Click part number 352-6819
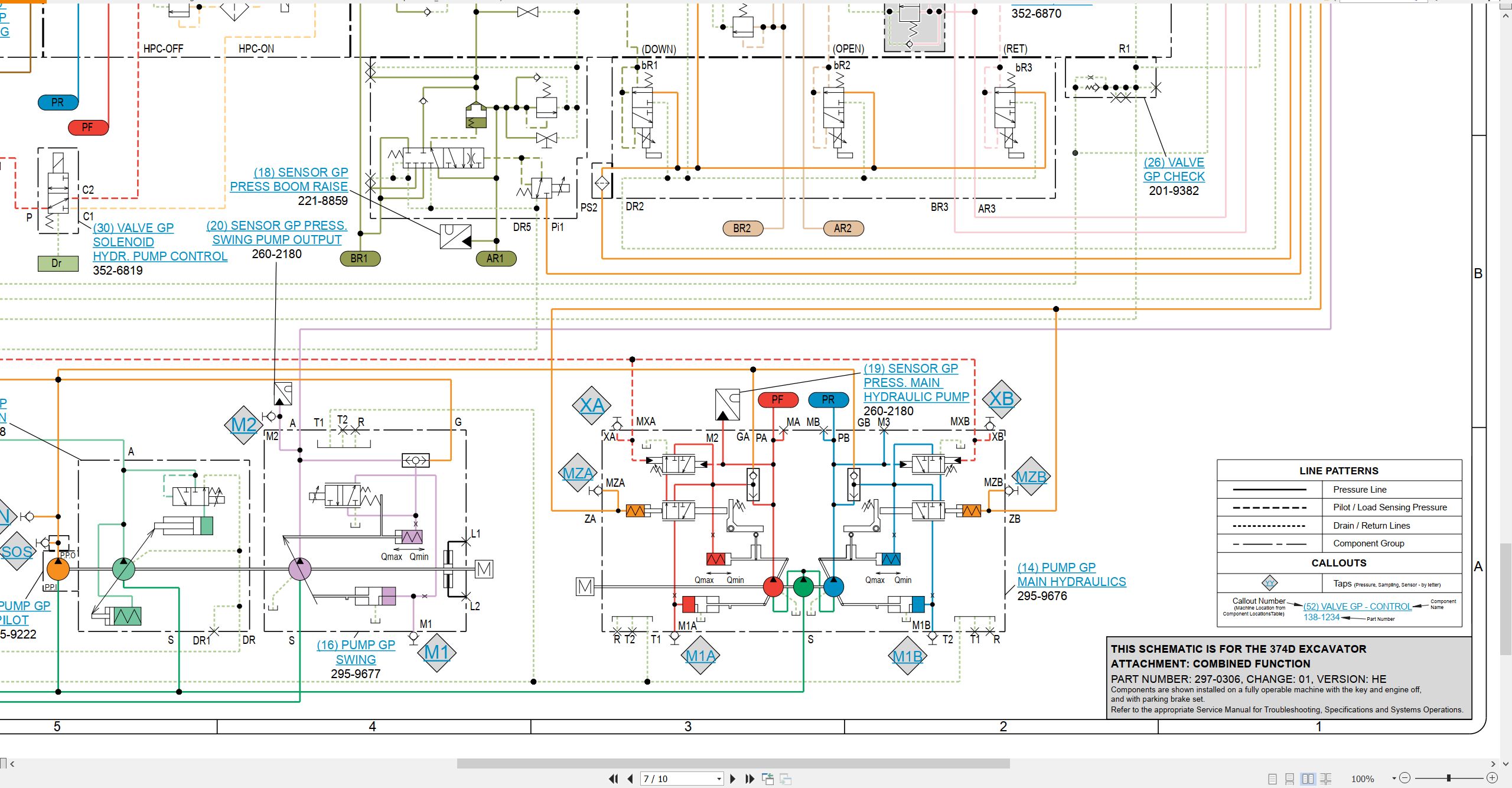This screenshot has height=788, width=1512. point(118,271)
